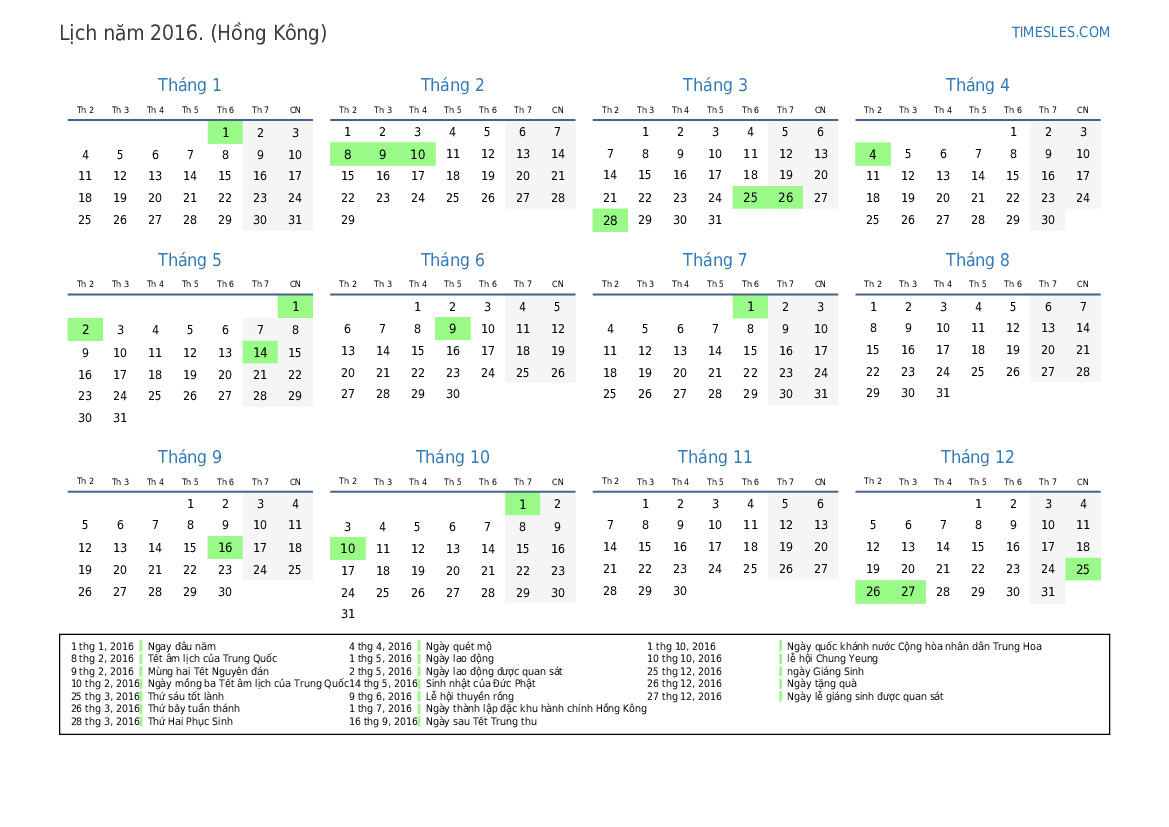The width and height of the screenshot is (1169, 827).
Task: Click legend entry 'ngày Giáng Sinh'
Action: click(825, 671)
